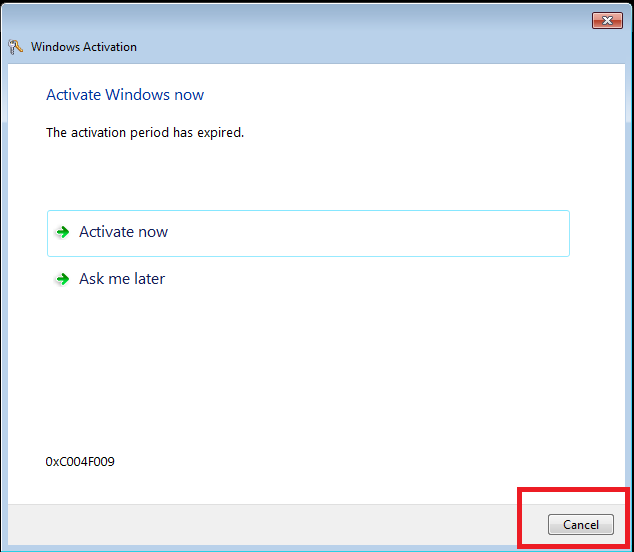Click the Windows Activation window title
Screen dimensions: 634x552
[84, 47]
